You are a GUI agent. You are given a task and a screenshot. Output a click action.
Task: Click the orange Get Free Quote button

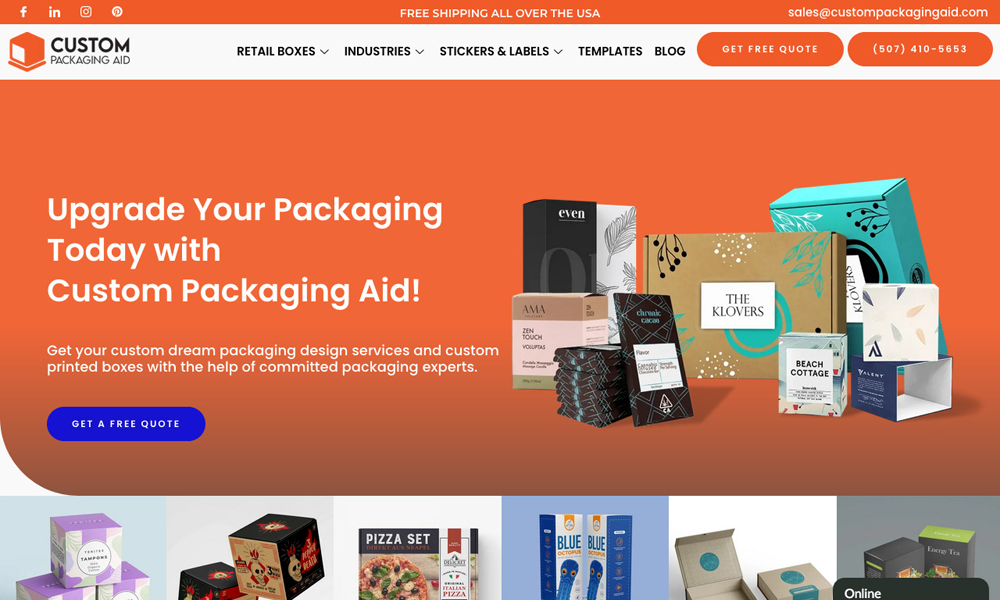pos(770,49)
